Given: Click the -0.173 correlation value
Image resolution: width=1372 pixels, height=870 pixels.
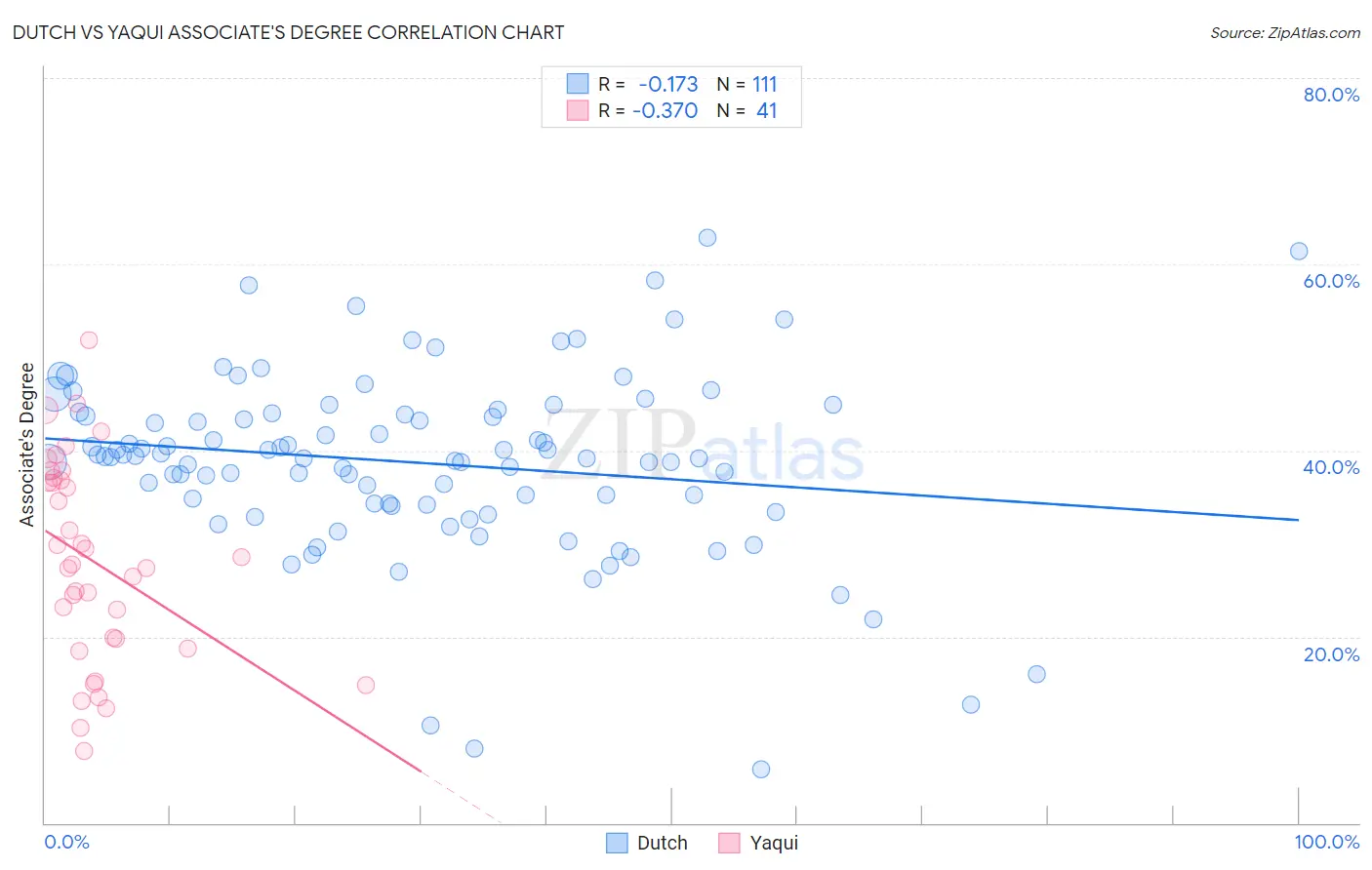Looking at the screenshot, I should click(x=668, y=84).
